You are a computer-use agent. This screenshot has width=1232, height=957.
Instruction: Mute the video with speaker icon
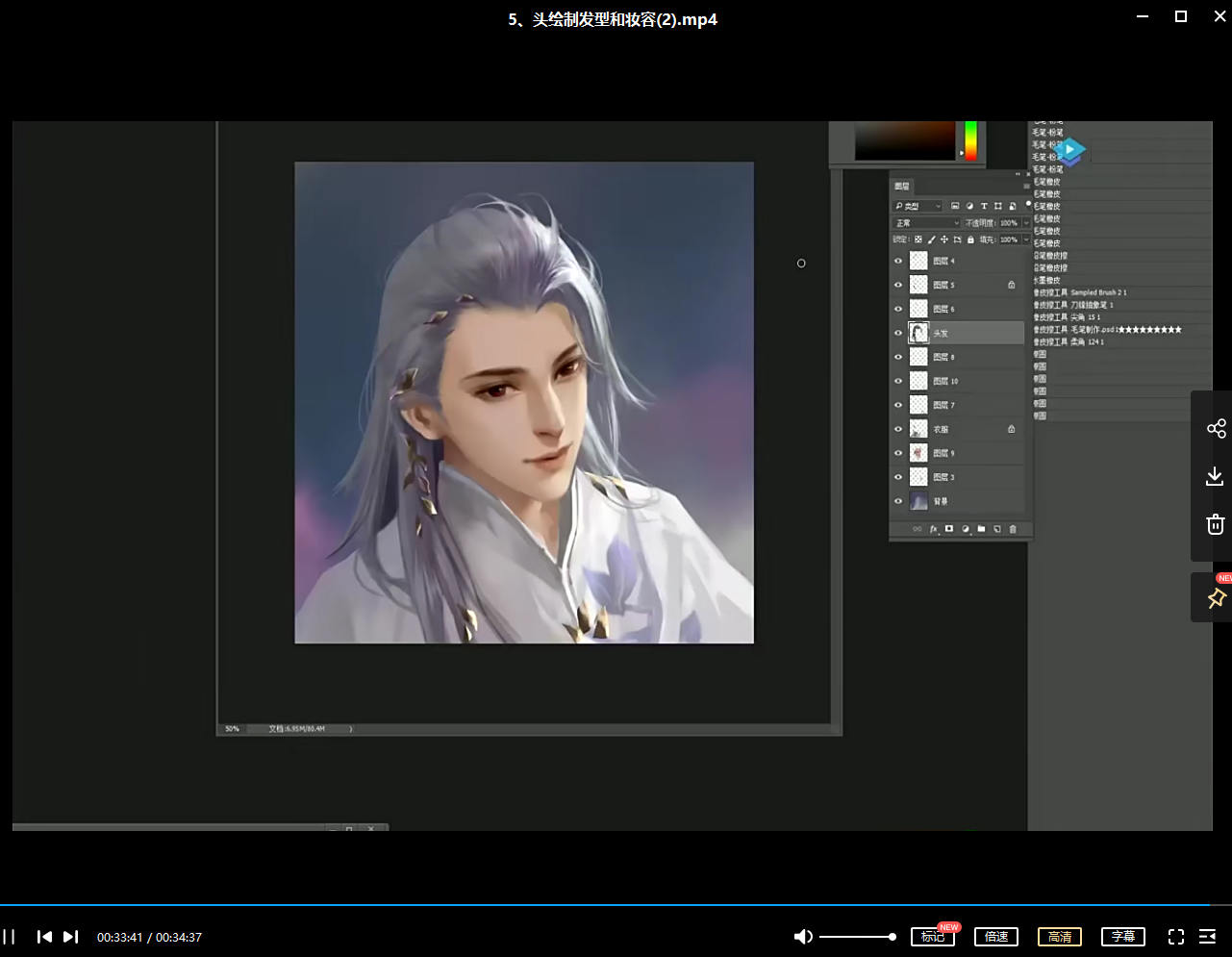coord(803,937)
